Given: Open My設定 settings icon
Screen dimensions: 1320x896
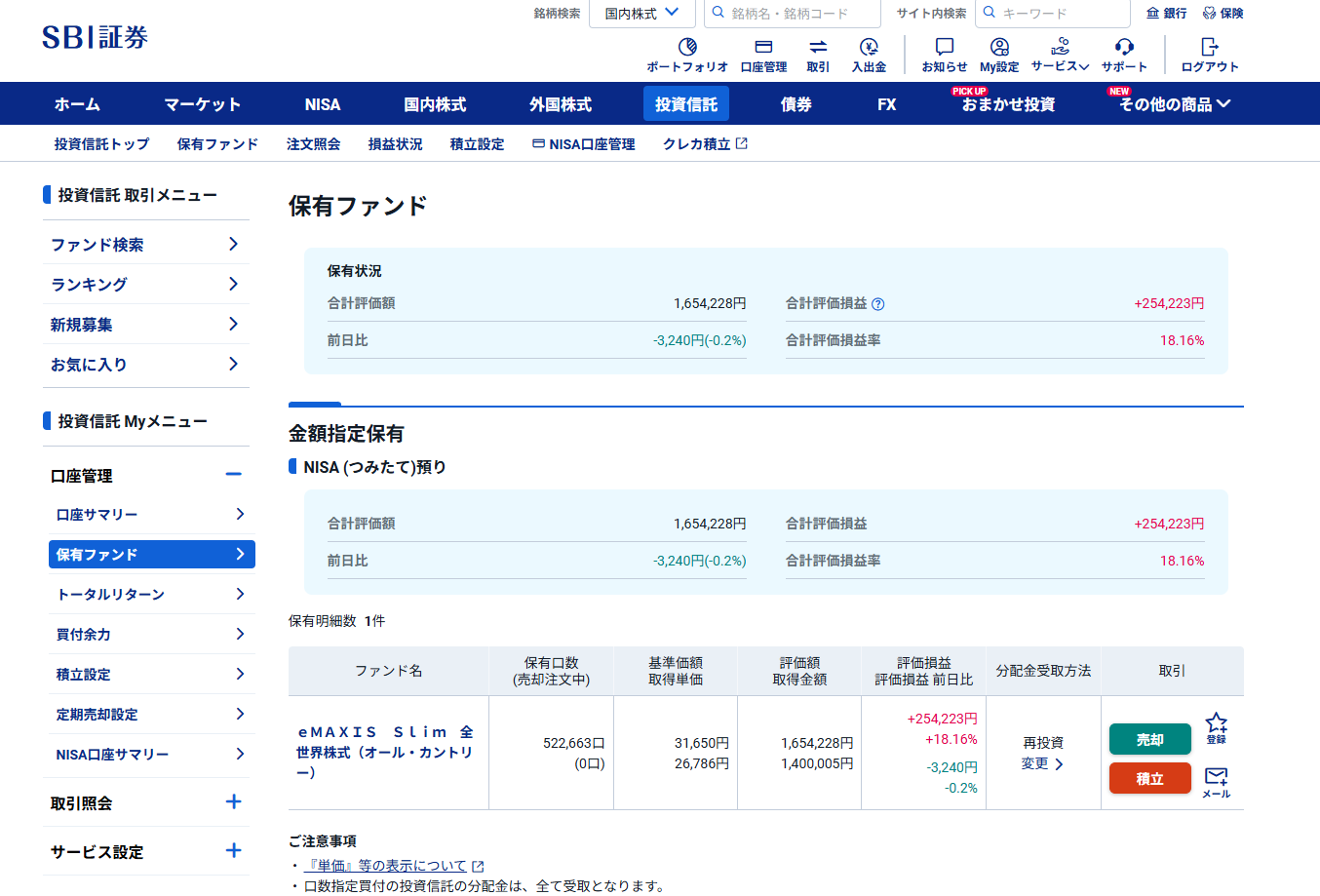Looking at the screenshot, I should tap(999, 47).
